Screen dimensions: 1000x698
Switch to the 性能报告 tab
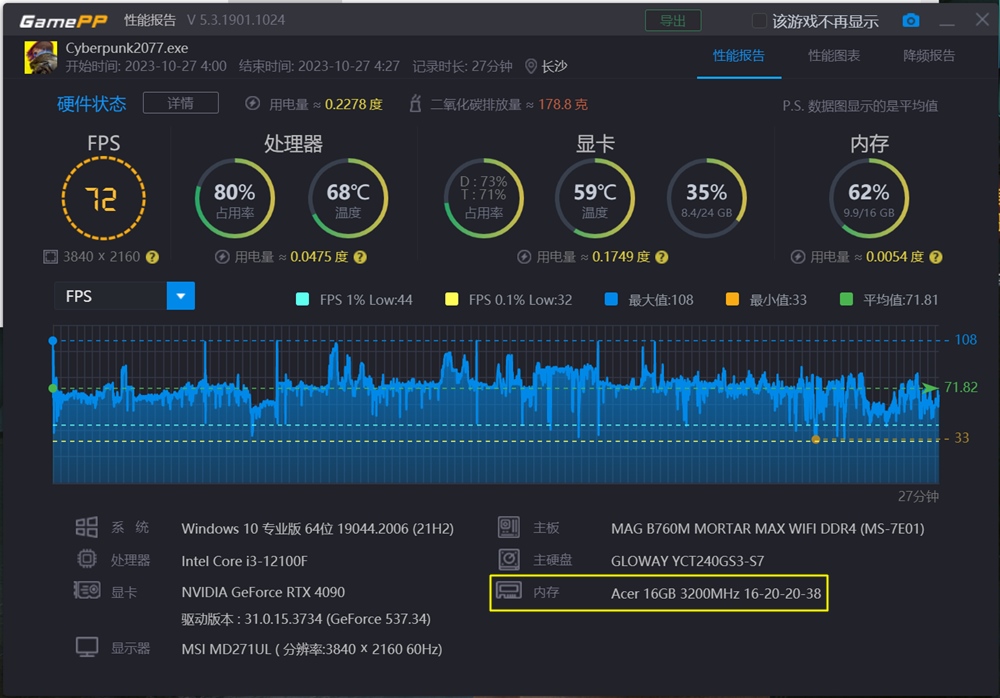[739, 56]
